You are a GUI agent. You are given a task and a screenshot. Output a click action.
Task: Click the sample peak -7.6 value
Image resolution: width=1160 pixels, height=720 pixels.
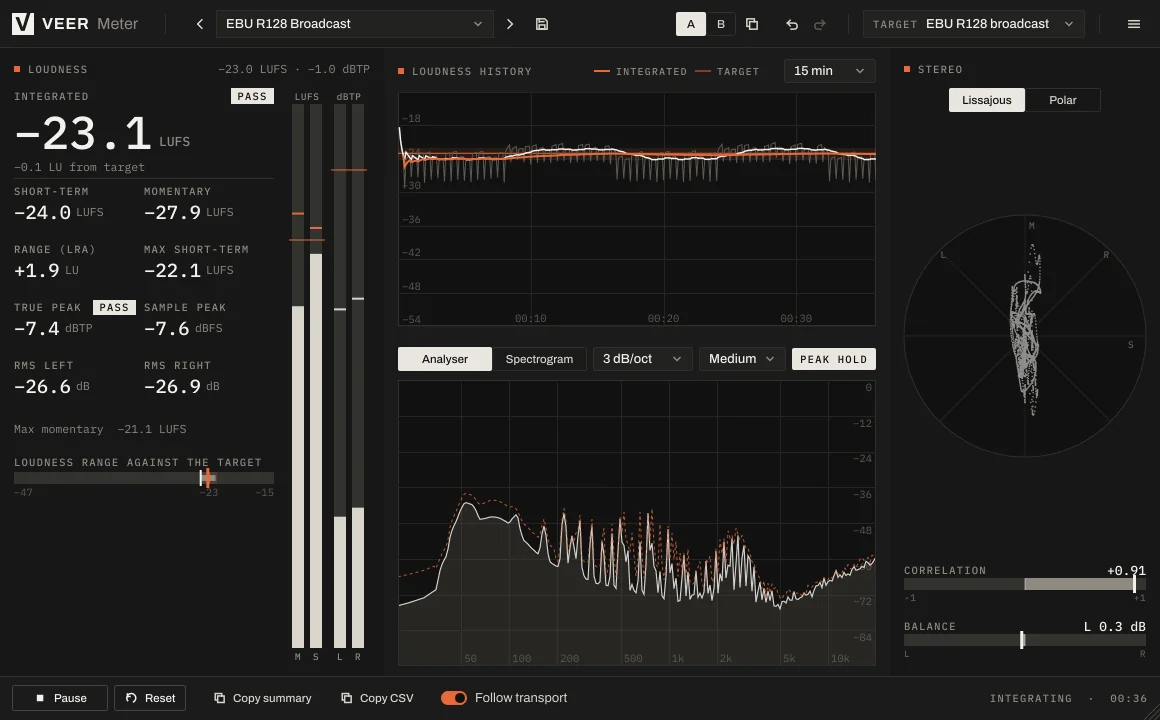(x=166, y=329)
